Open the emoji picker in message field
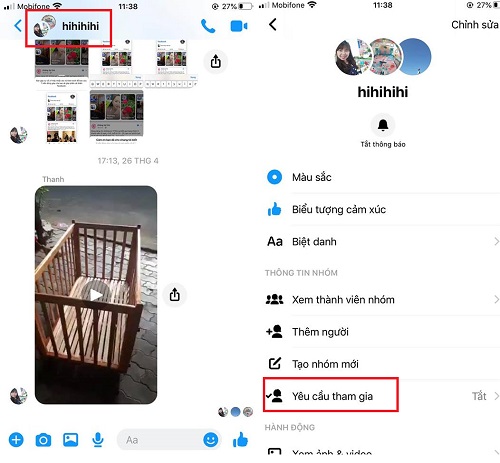Screen dimensions: 500x463 pyautogui.click(x=211, y=440)
